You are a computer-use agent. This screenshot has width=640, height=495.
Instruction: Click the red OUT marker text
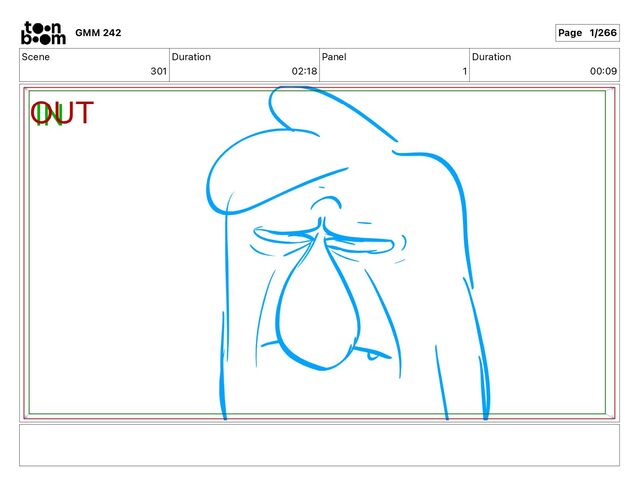(62, 113)
